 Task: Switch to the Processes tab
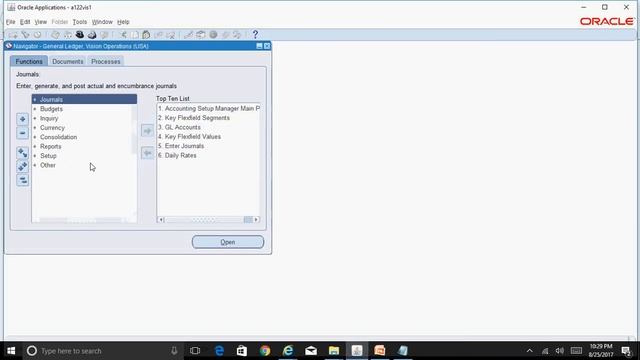tap(106, 61)
